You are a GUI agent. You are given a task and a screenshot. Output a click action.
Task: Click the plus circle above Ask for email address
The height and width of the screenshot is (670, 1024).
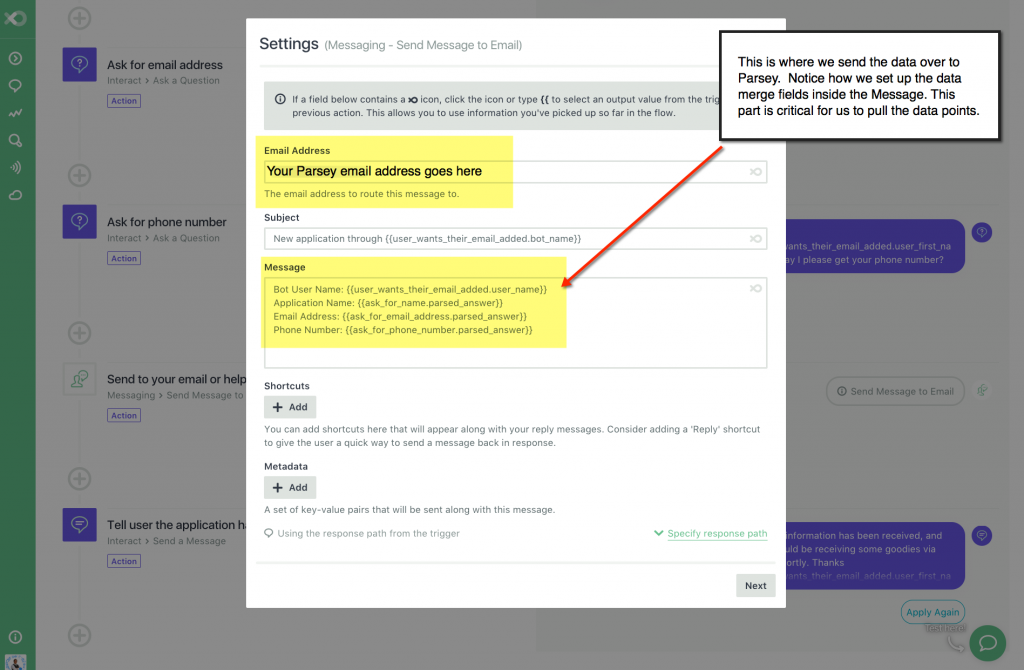point(78,17)
